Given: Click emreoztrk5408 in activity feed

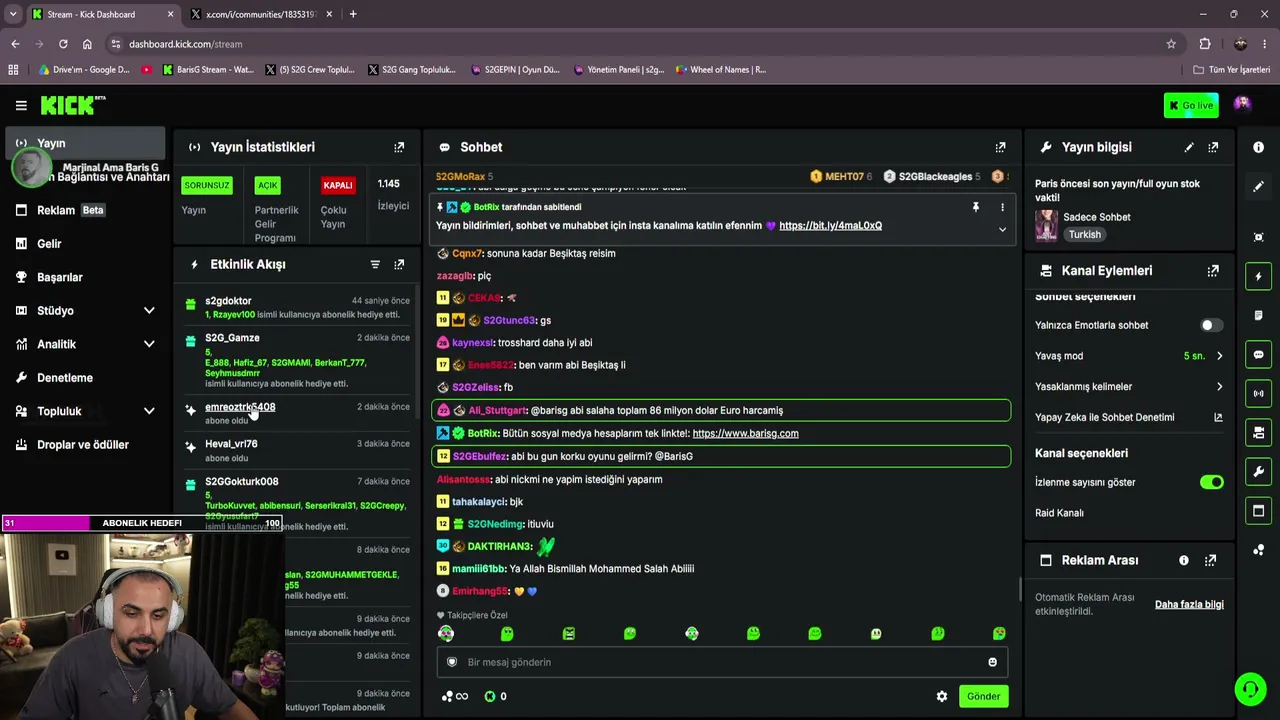Looking at the screenshot, I should pos(240,407).
